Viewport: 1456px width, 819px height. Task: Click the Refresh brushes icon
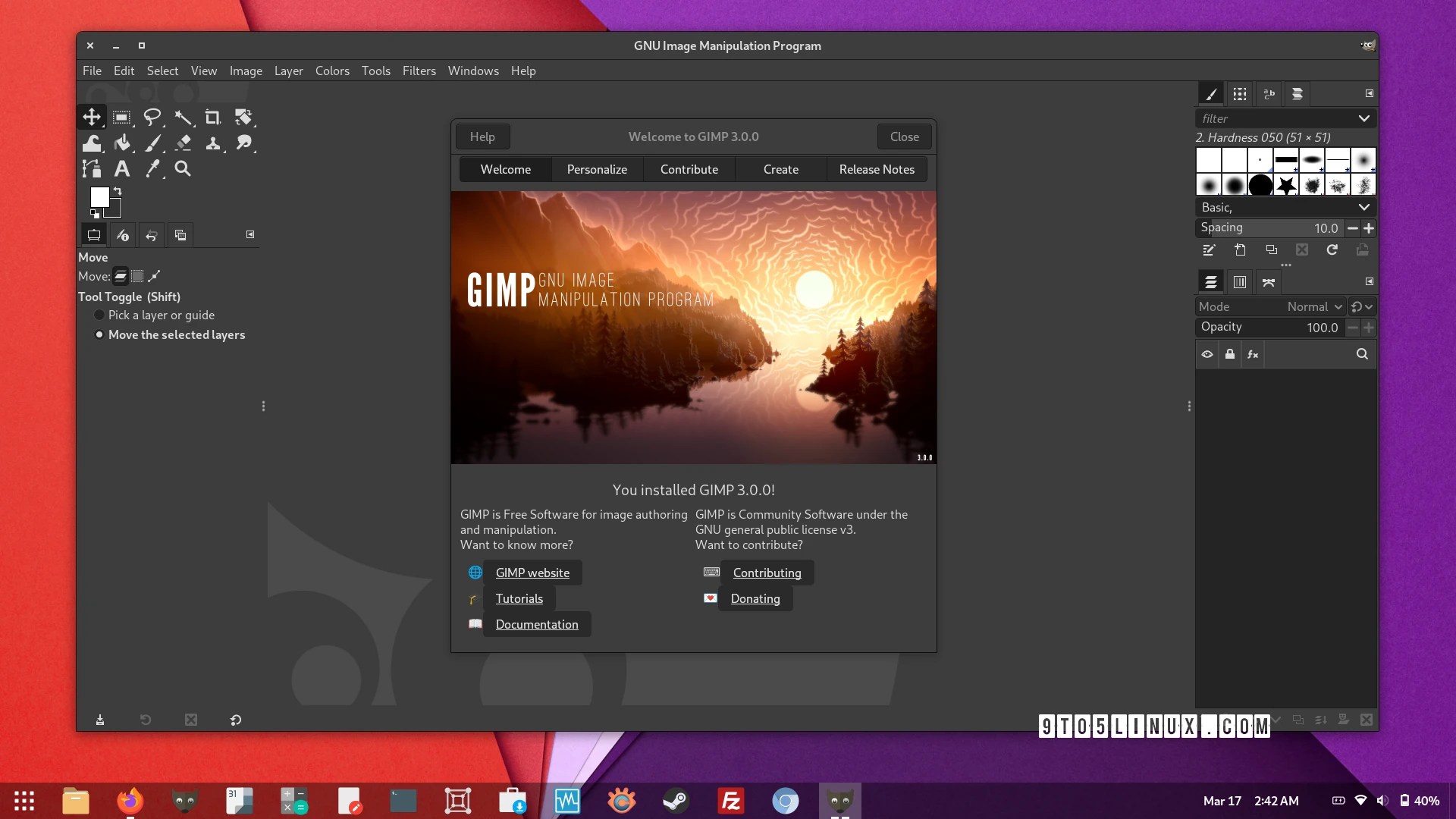click(x=1332, y=250)
